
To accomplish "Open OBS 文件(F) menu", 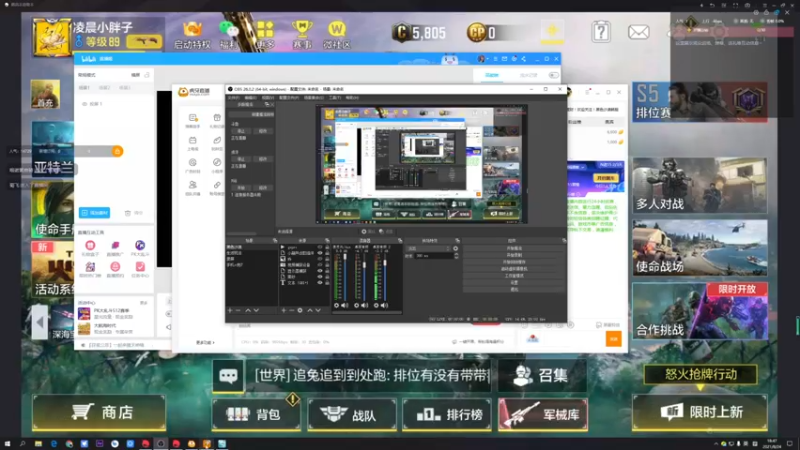I will click(234, 97).
